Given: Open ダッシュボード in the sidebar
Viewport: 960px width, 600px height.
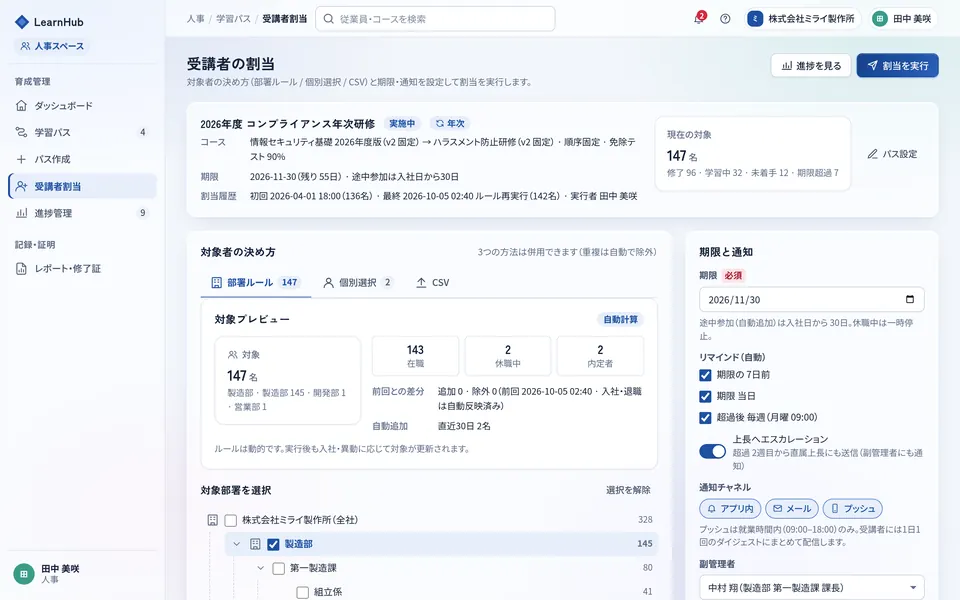Looking at the screenshot, I should point(83,105).
